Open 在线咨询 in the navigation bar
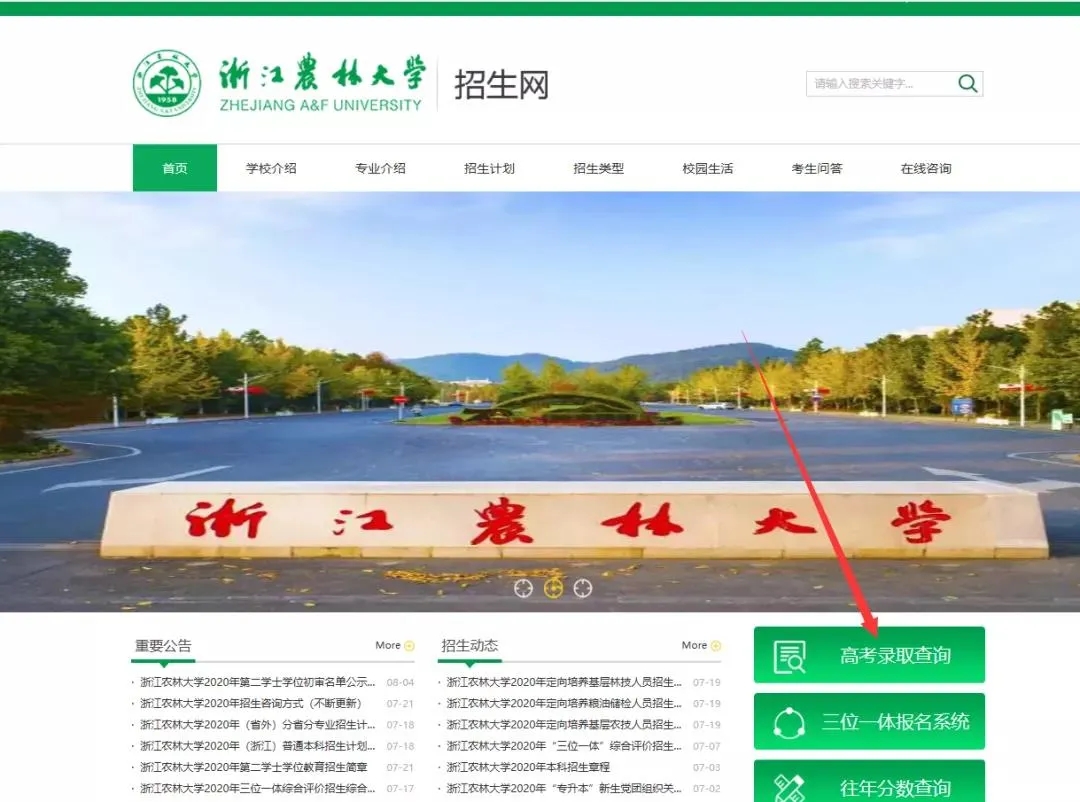This screenshot has width=1080, height=802. coord(926,168)
